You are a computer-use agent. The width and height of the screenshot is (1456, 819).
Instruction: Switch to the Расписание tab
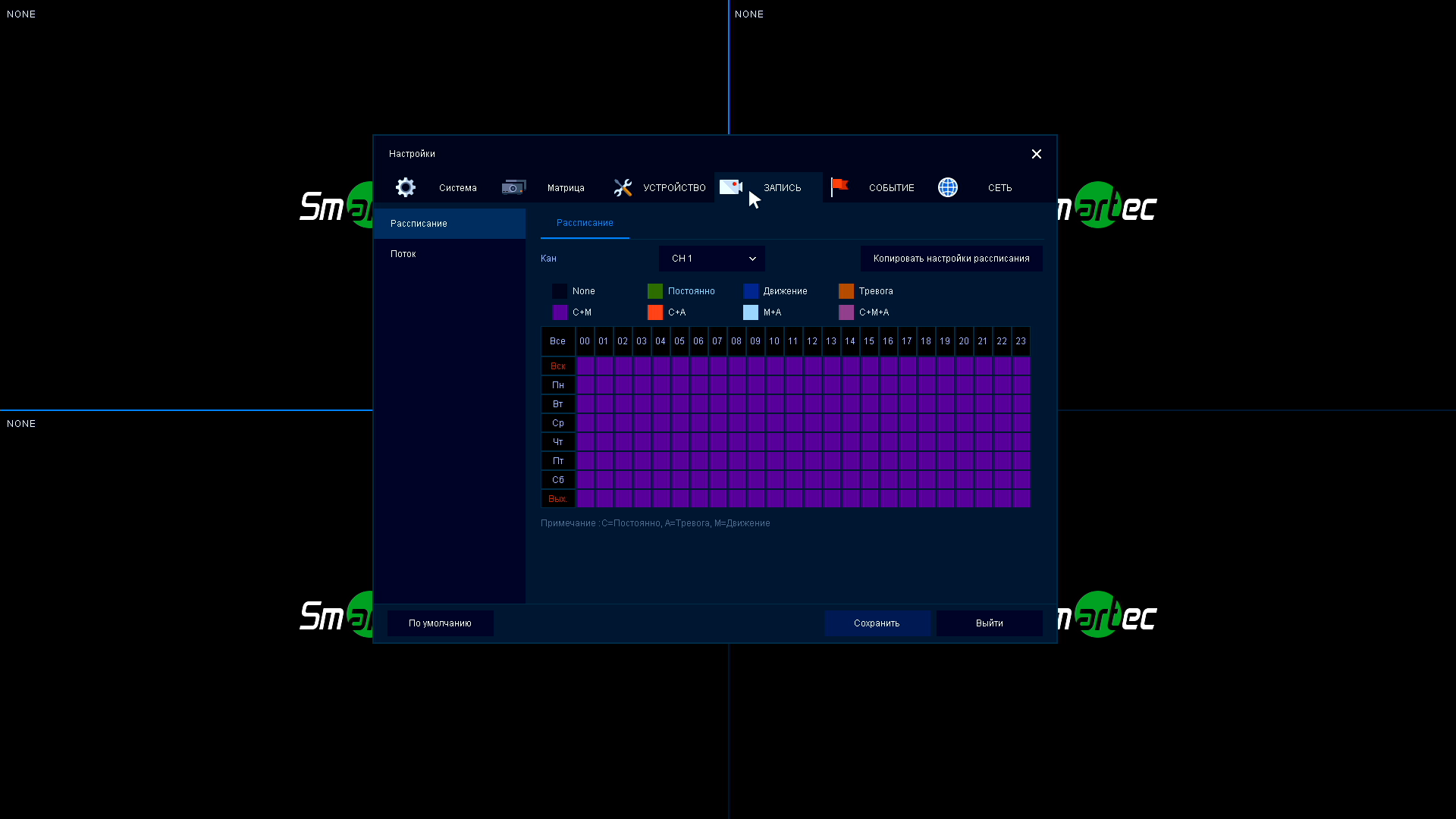585,223
